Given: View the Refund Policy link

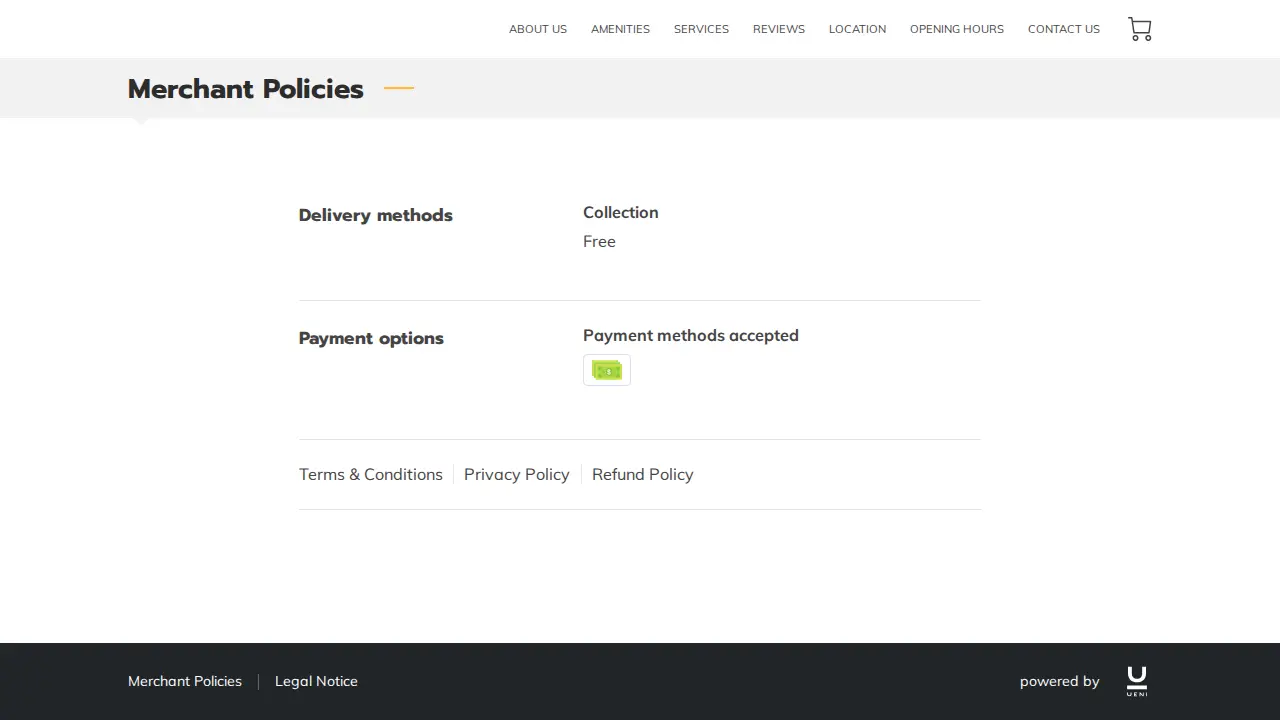Looking at the screenshot, I should (643, 474).
